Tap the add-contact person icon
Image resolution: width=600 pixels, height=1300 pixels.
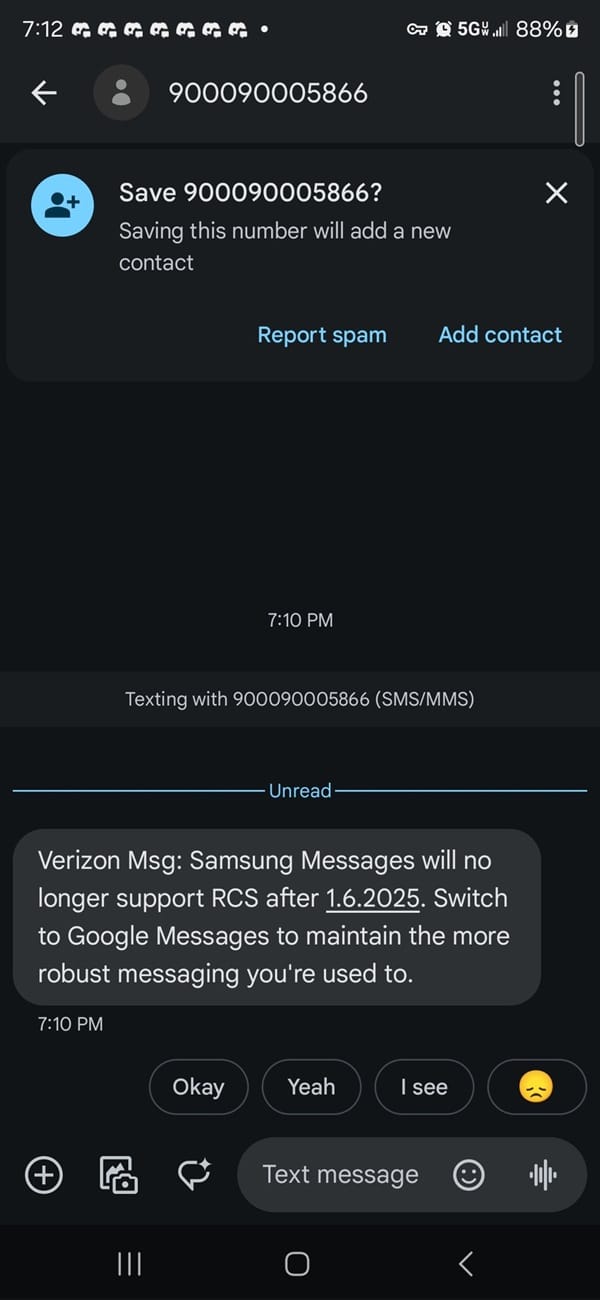(62, 206)
